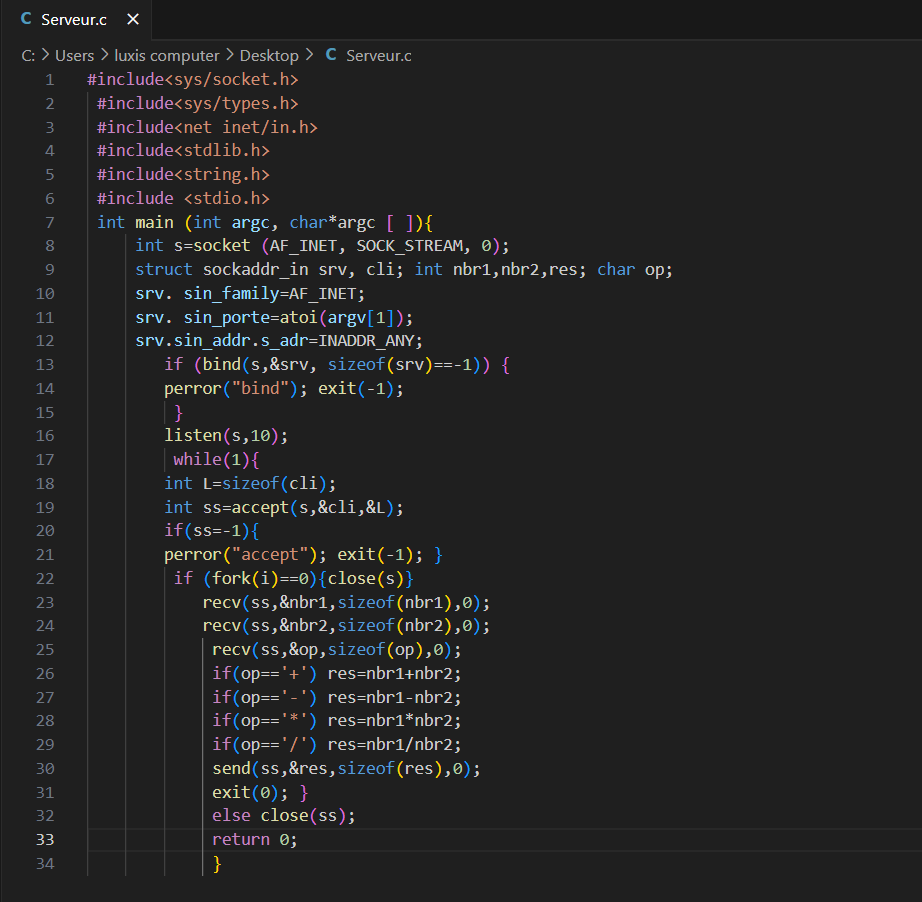Place the cursor on "return 0;"
The width and height of the screenshot is (922, 902).
(x=254, y=840)
